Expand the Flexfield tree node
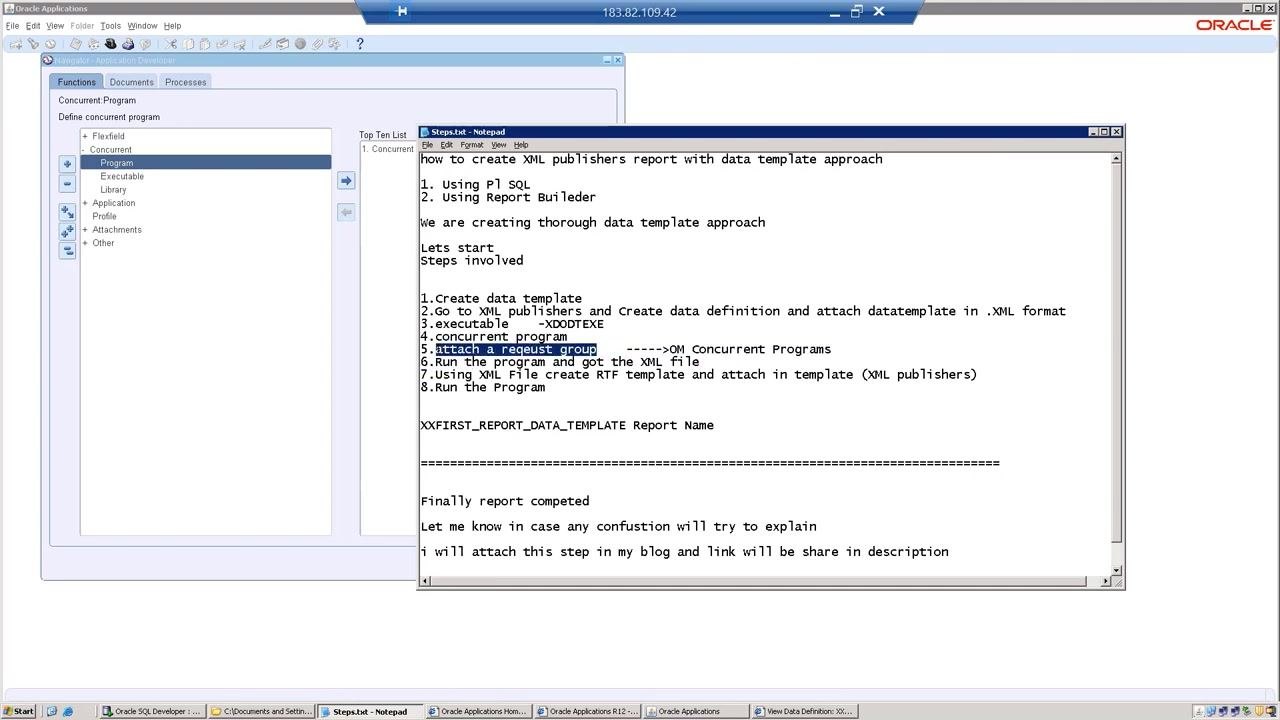The height and width of the screenshot is (720, 1280). point(85,136)
